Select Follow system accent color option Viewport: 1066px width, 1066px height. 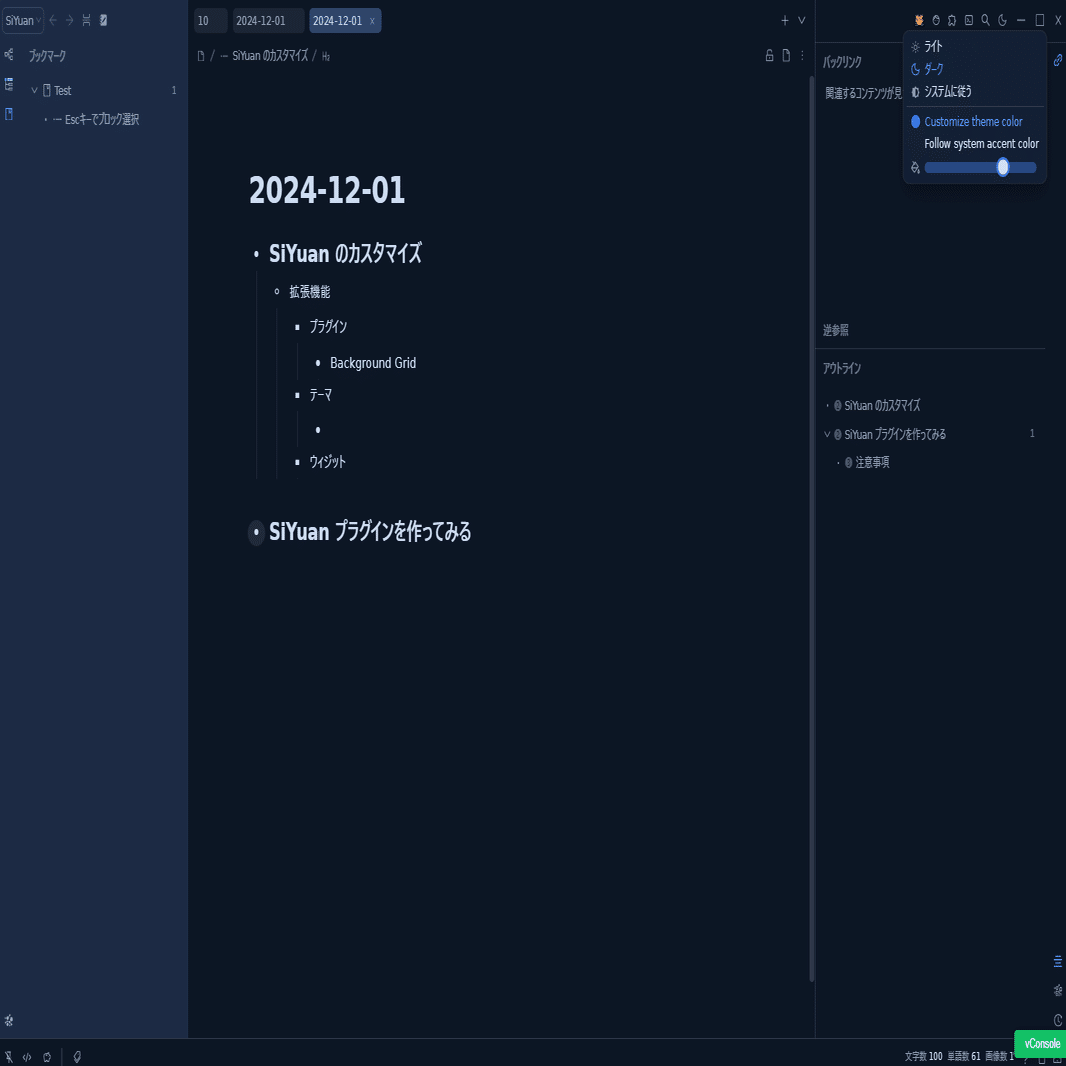tap(975, 144)
